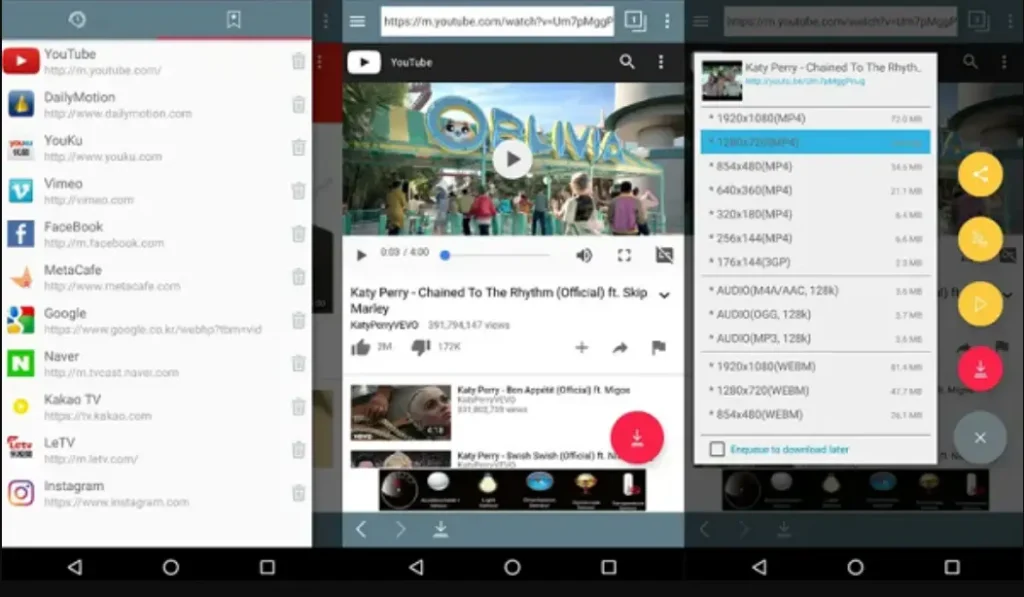Report the video with flag icon
The width and height of the screenshot is (1024, 597).
pyautogui.click(x=658, y=347)
